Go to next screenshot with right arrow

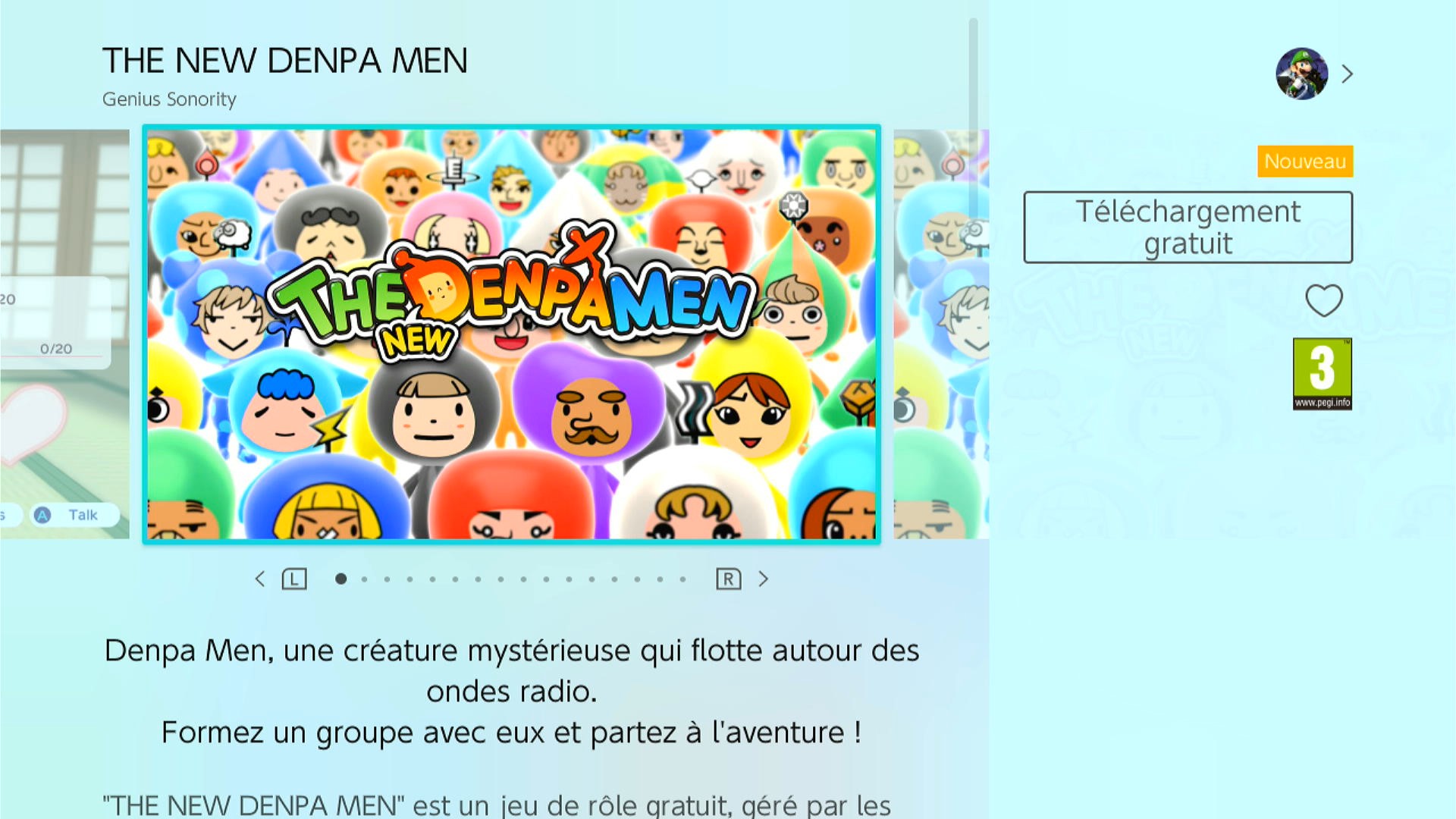pos(764,579)
